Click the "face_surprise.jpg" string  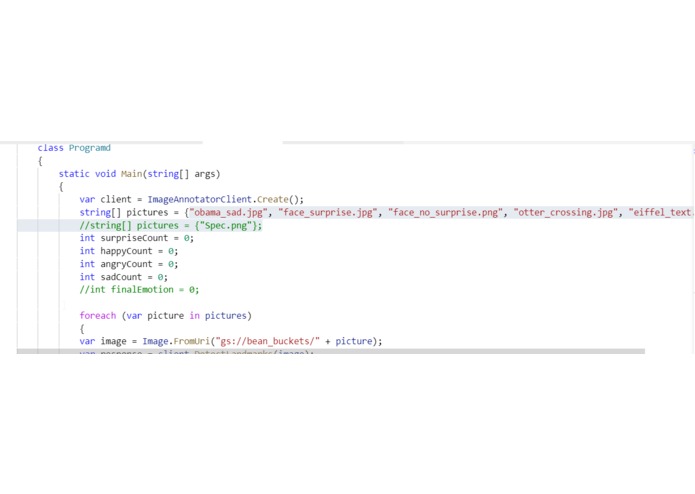[x=328, y=213]
